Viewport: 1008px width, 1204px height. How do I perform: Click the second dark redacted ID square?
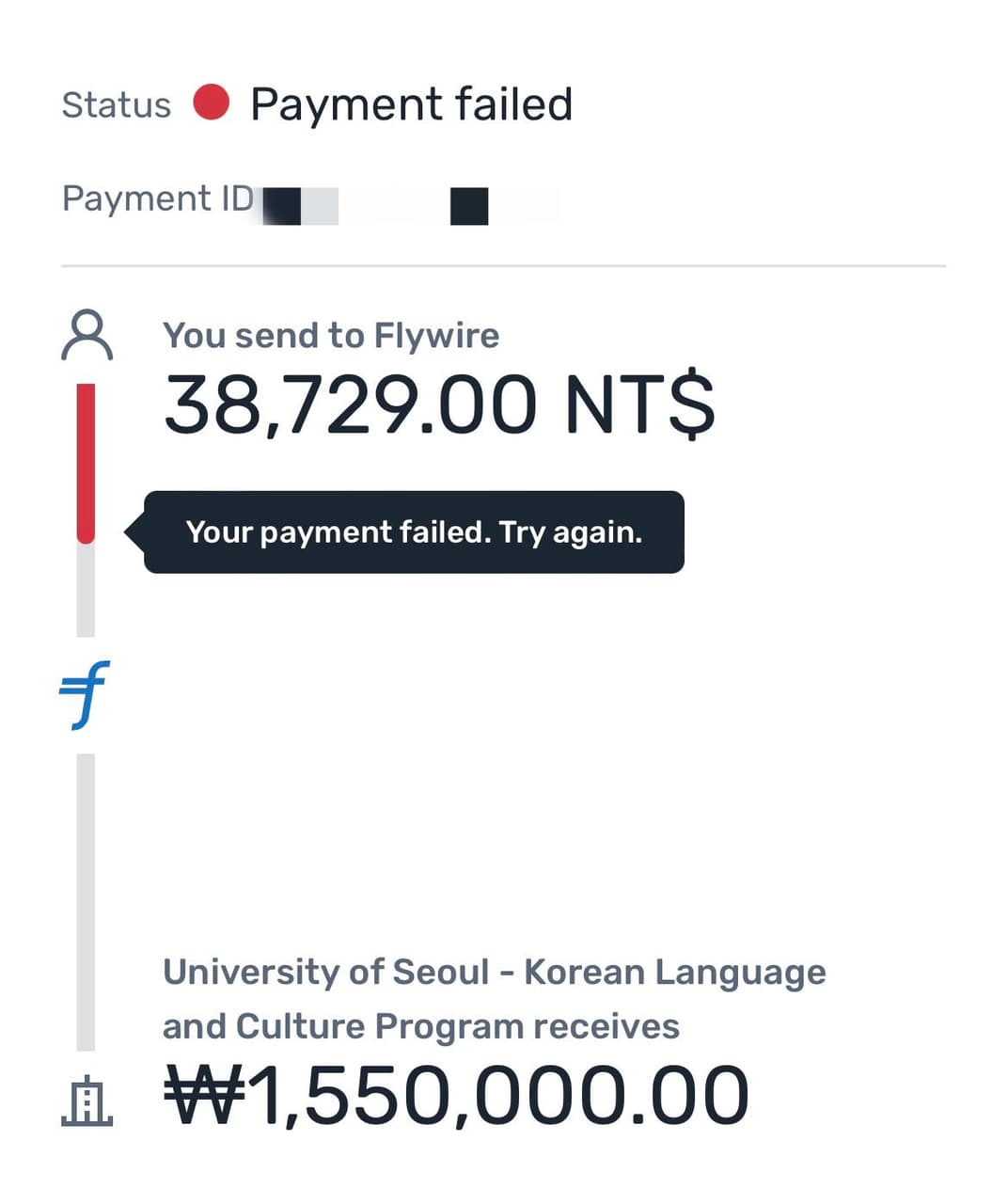tap(468, 206)
